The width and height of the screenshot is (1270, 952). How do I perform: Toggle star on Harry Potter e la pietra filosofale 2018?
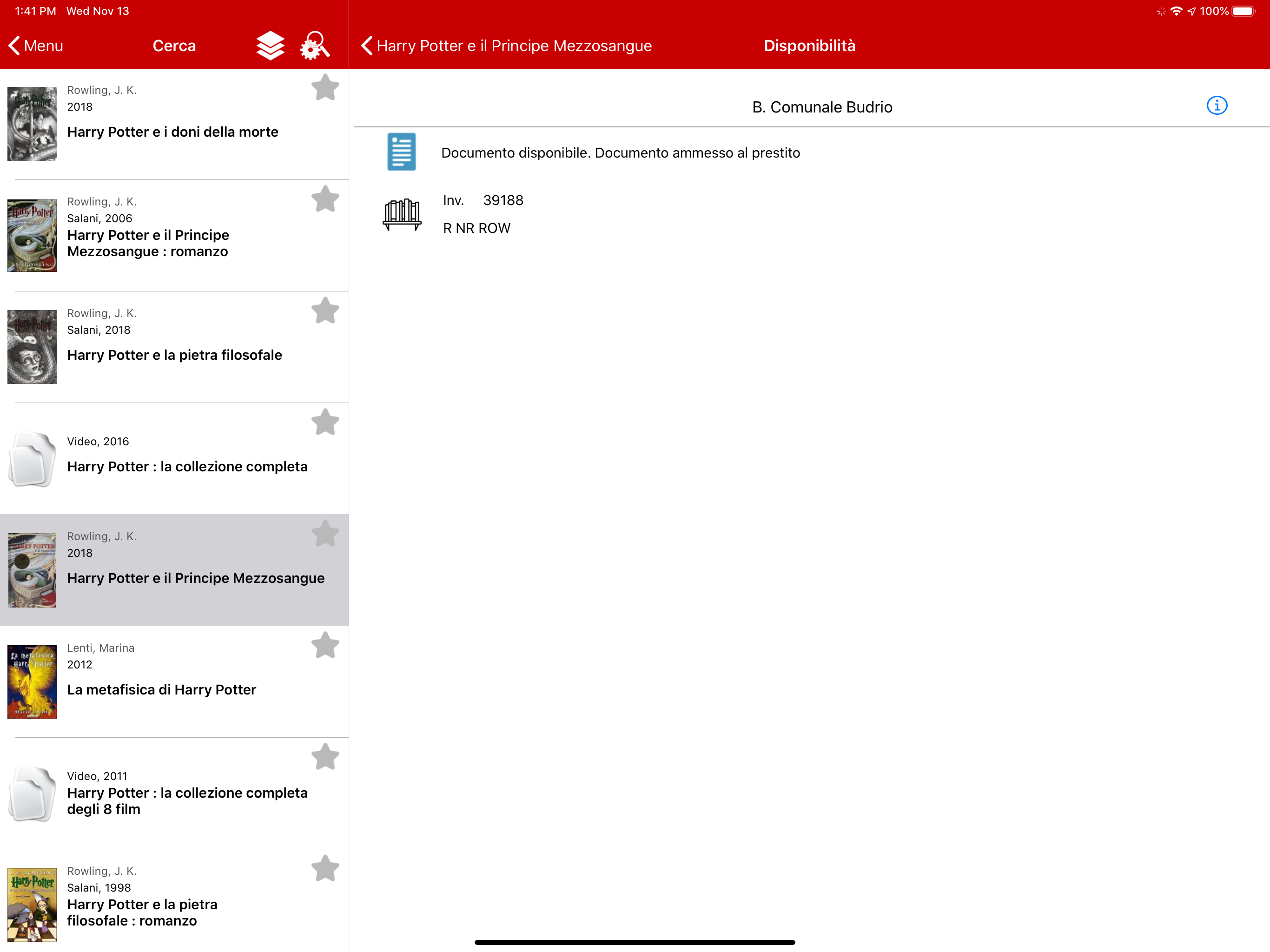coord(325,311)
